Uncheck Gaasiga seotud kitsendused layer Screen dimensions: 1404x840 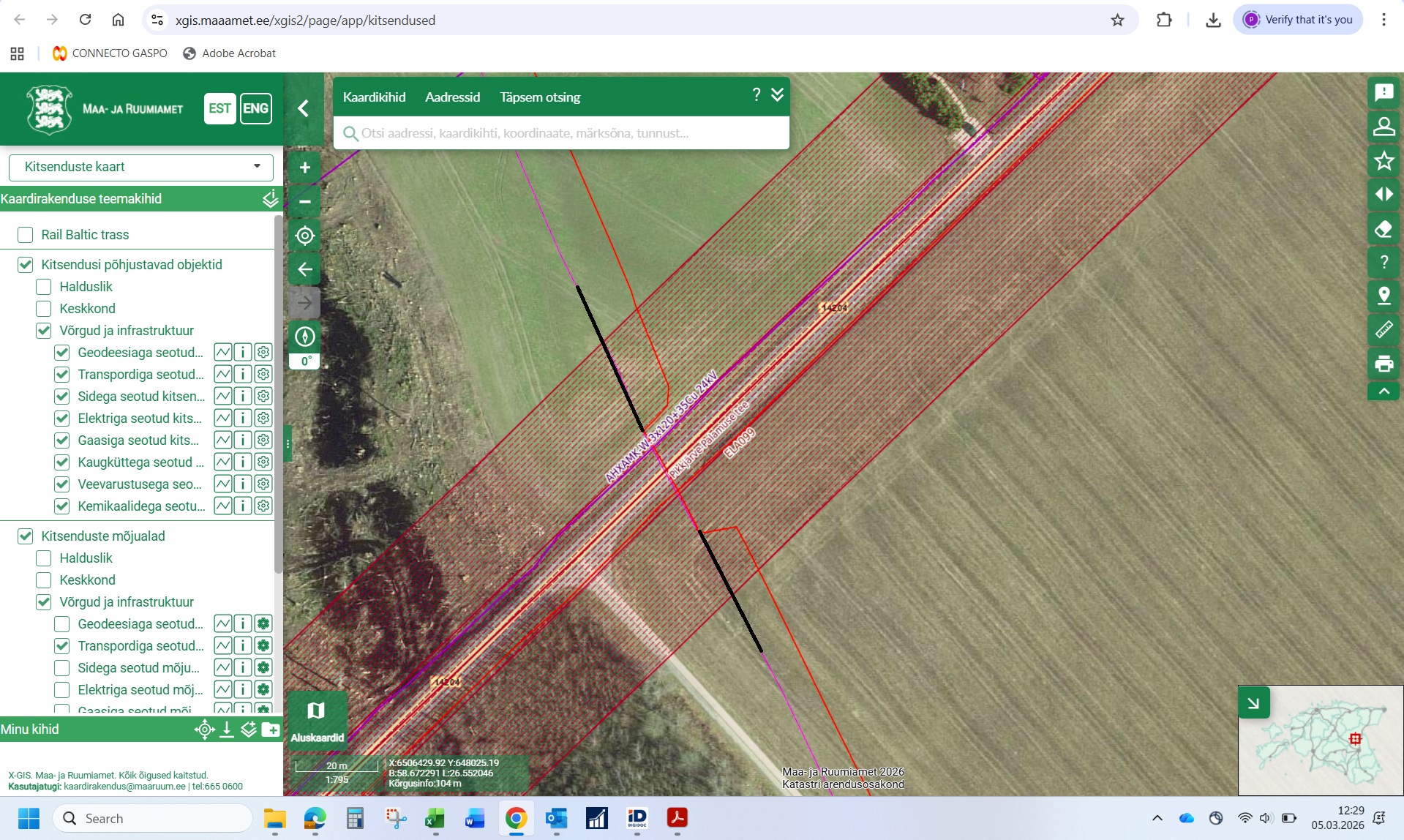tap(62, 440)
